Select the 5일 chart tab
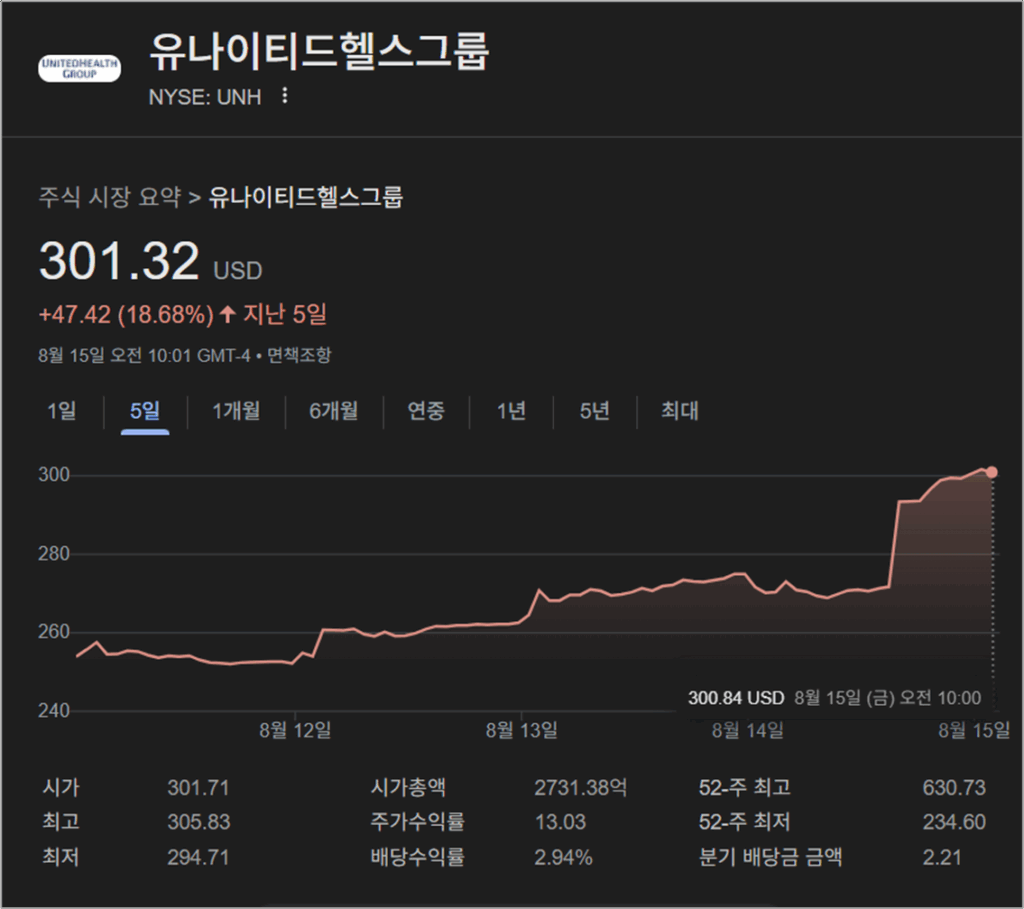 pyautogui.click(x=145, y=411)
